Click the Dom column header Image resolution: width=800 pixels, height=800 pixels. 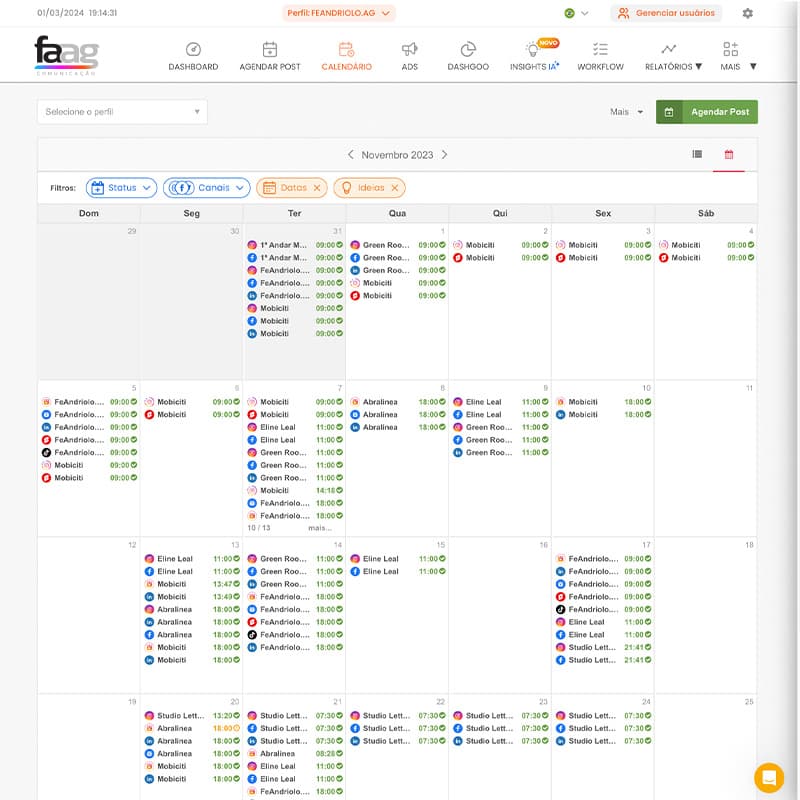click(89, 213)
